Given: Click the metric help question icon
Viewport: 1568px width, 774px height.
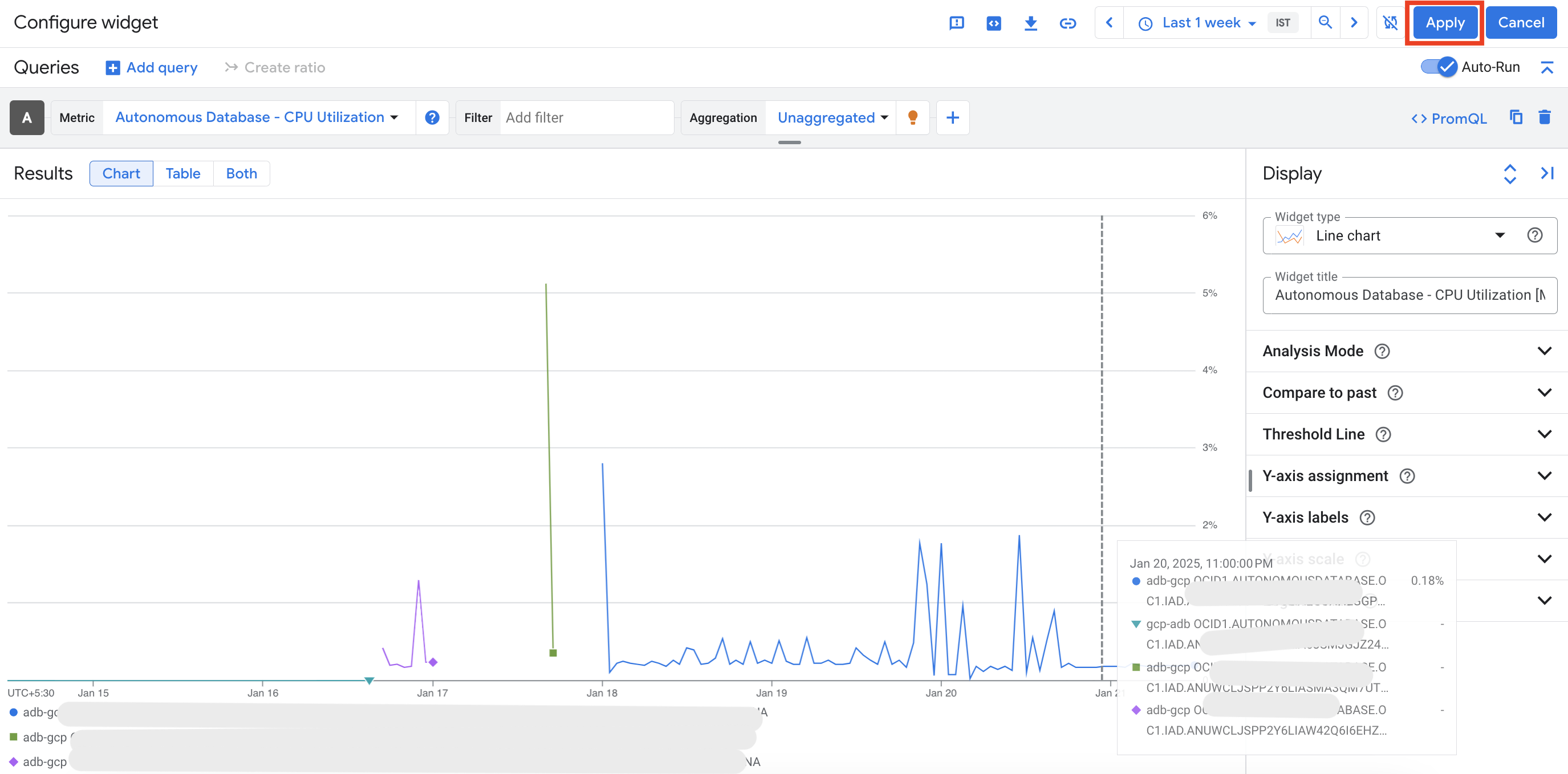Looking at the screenshot, I should (x=432, y=117).
